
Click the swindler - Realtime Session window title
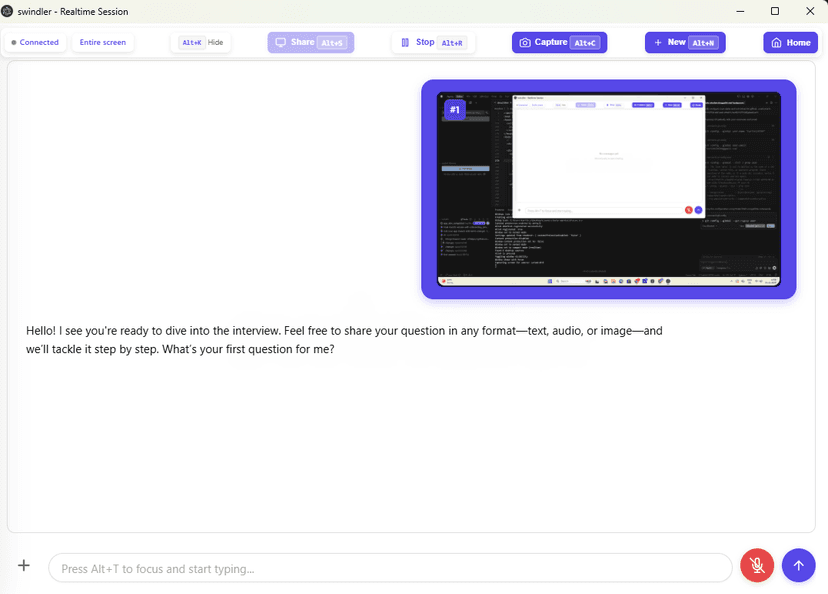pos(73,11)
